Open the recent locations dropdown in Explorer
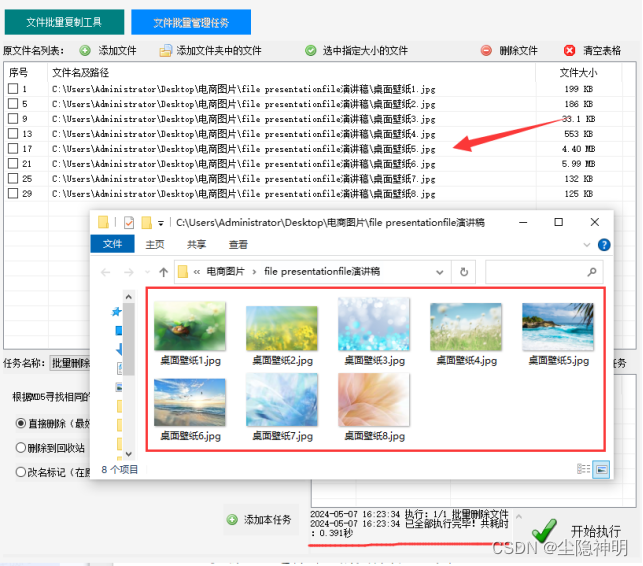Viewport: 643px width, 566px height. click(x=148, y=272)
